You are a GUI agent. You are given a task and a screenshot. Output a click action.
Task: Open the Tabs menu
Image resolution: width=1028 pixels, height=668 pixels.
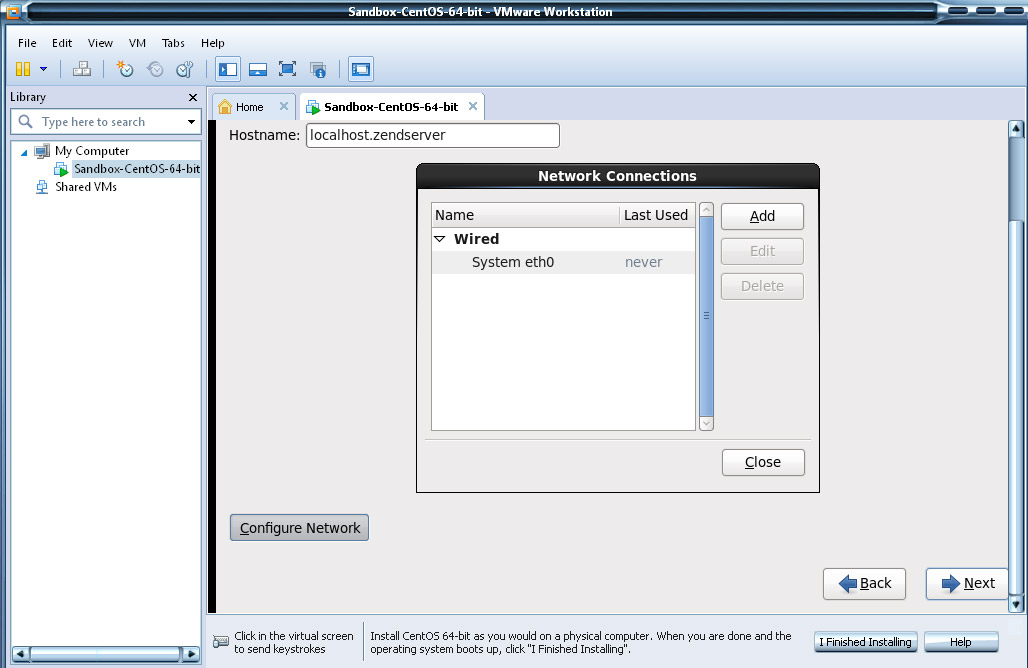173,43
